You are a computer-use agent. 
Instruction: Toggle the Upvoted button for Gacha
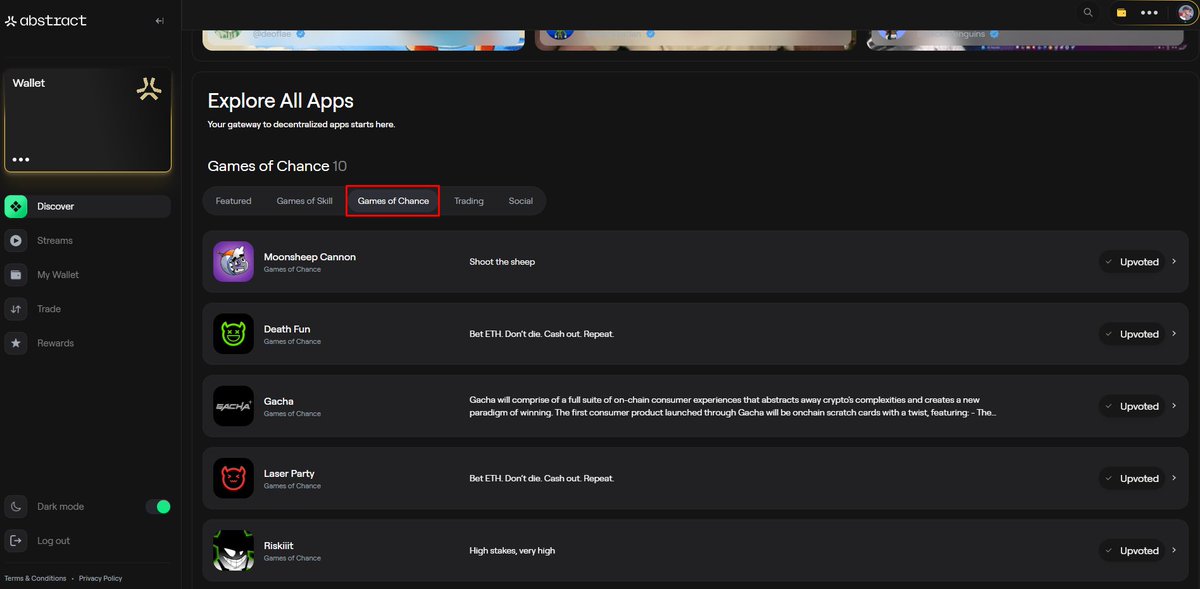[x=1131, y=406]
